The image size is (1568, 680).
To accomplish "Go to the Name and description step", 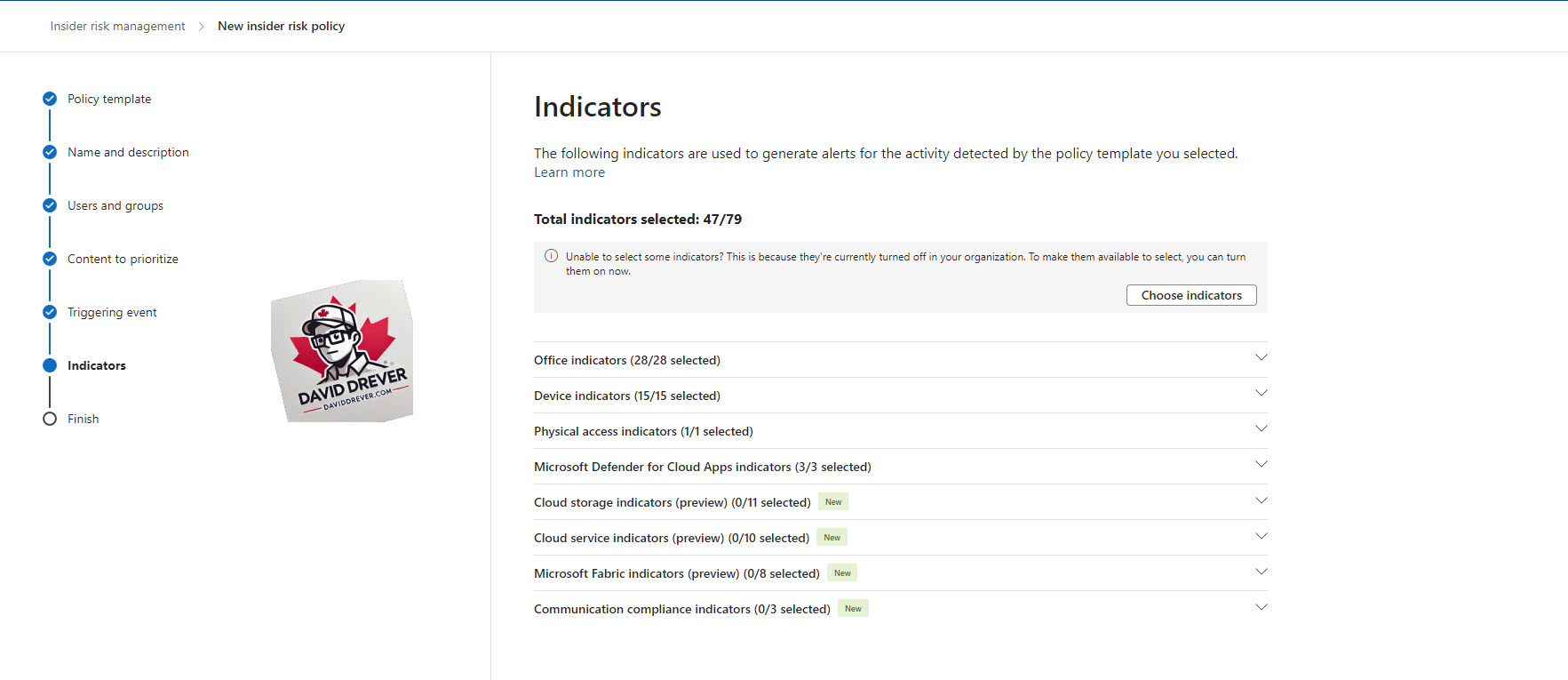I will tap(128, 152).
